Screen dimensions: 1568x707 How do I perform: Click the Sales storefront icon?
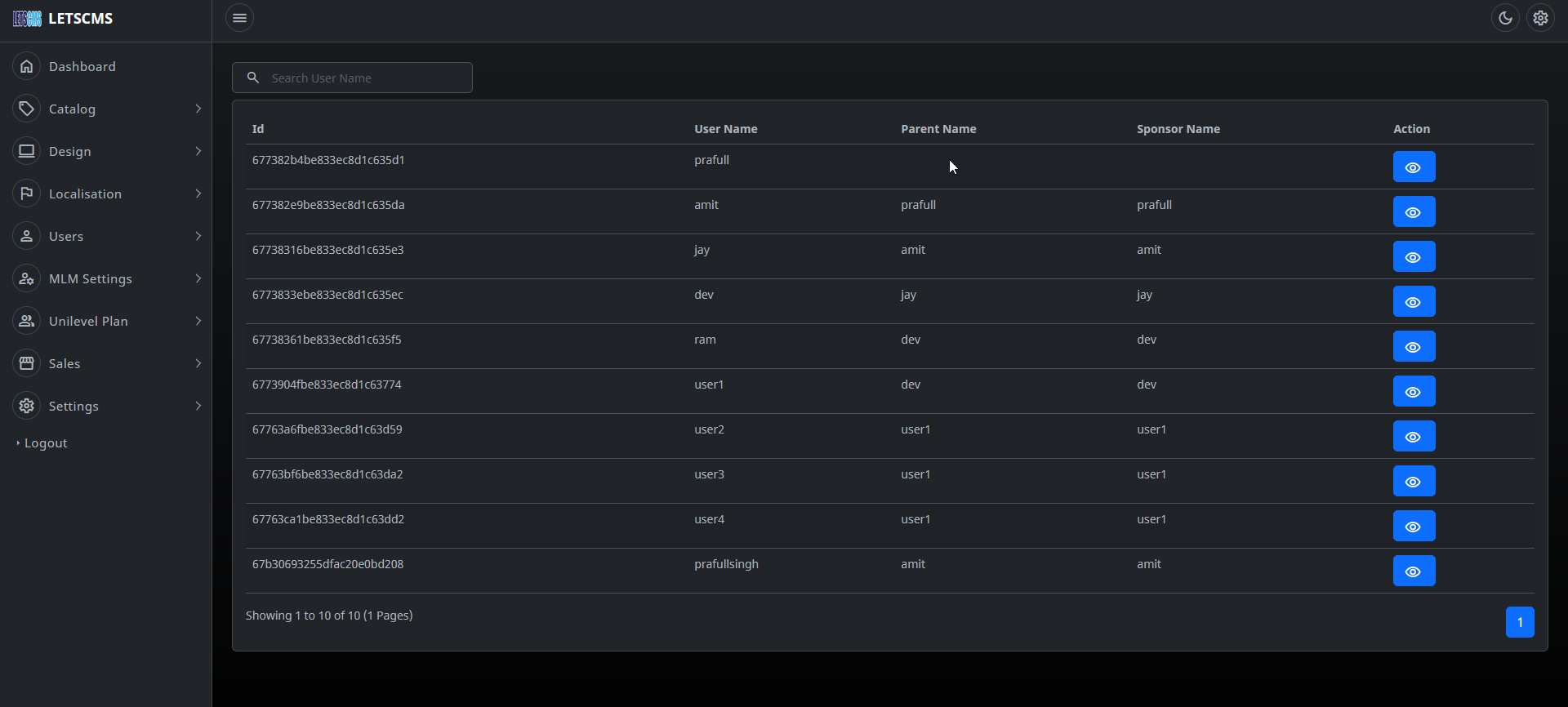(x=27, y=363)
